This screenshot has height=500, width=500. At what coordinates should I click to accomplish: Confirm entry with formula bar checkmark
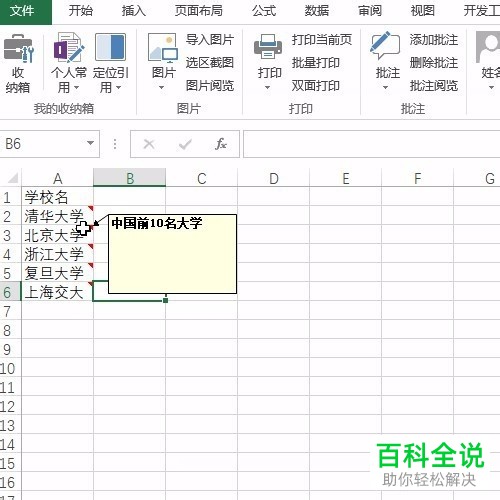point(185,144)
